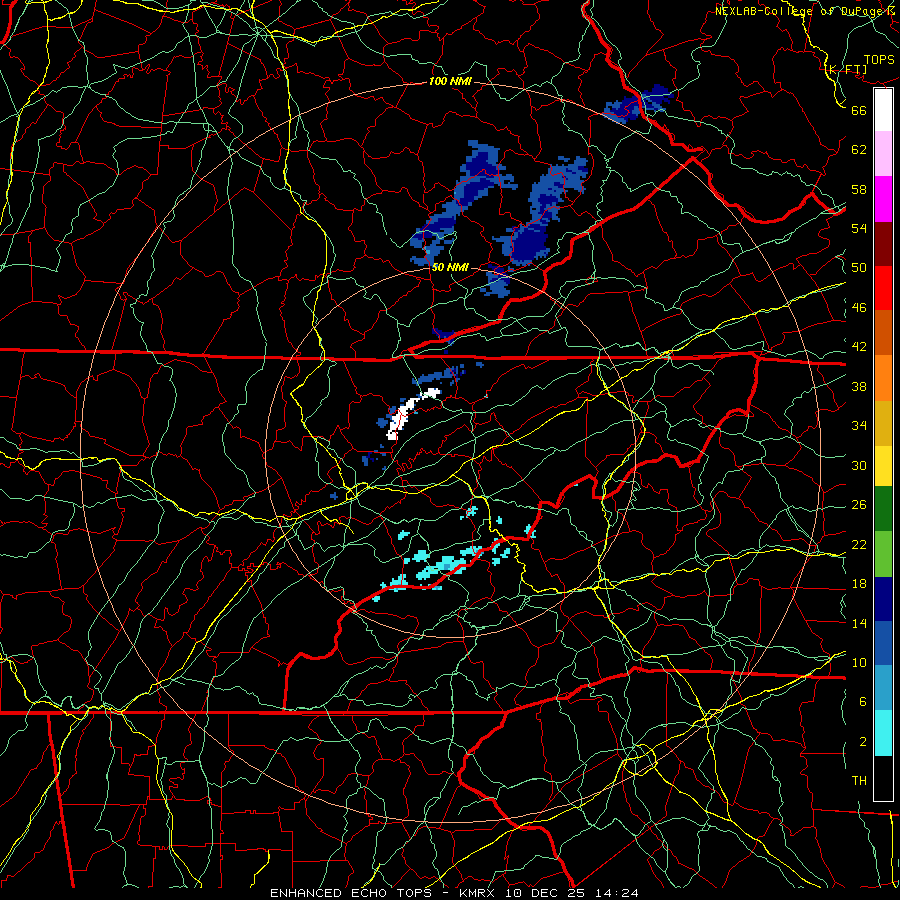Viewport: 900px width, 900px height.
Task: Click the orange 42 kft legend swatch
Action: pyautogui.click(x=883, y=377)
